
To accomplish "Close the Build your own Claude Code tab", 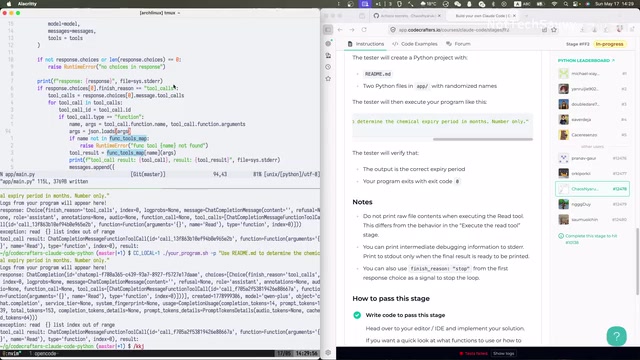I will click(514, 16).
